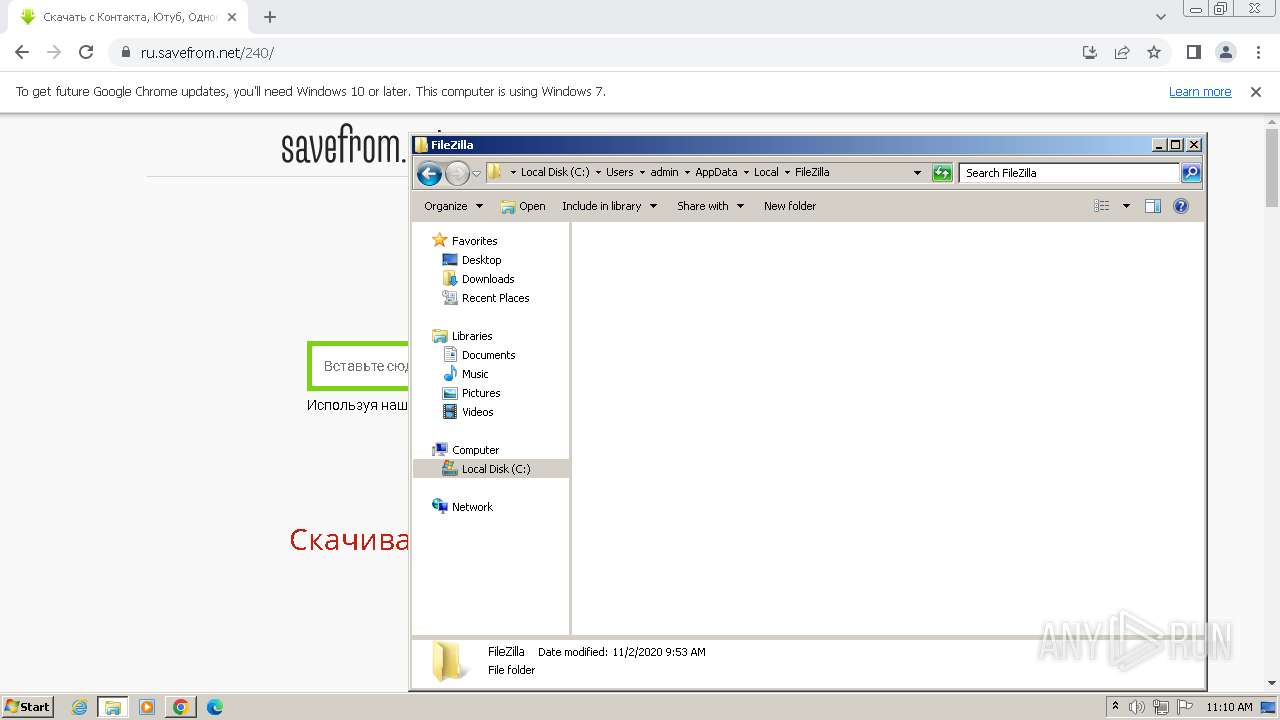Click Local Disk (C:) breadcrumb
Viewport: 1280px width, 720px height.
(x=555, y=172)
